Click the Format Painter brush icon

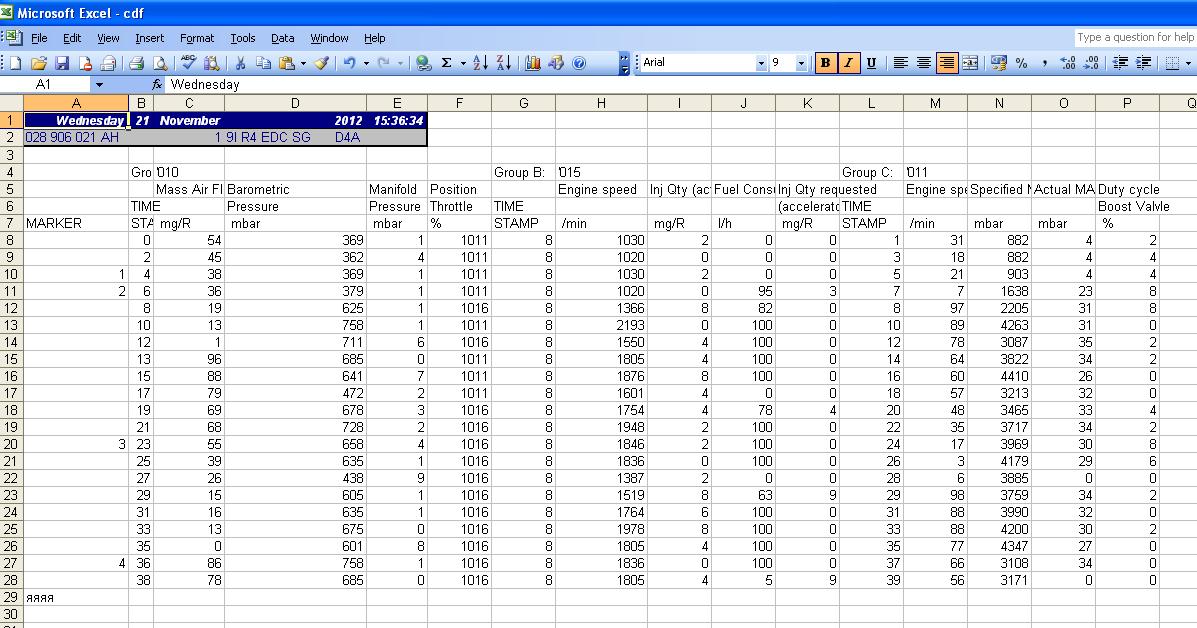[321, 63]
